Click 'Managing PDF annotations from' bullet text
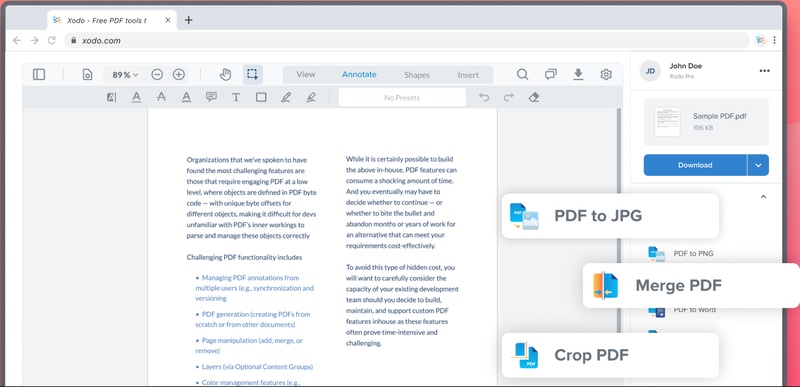 250,278
